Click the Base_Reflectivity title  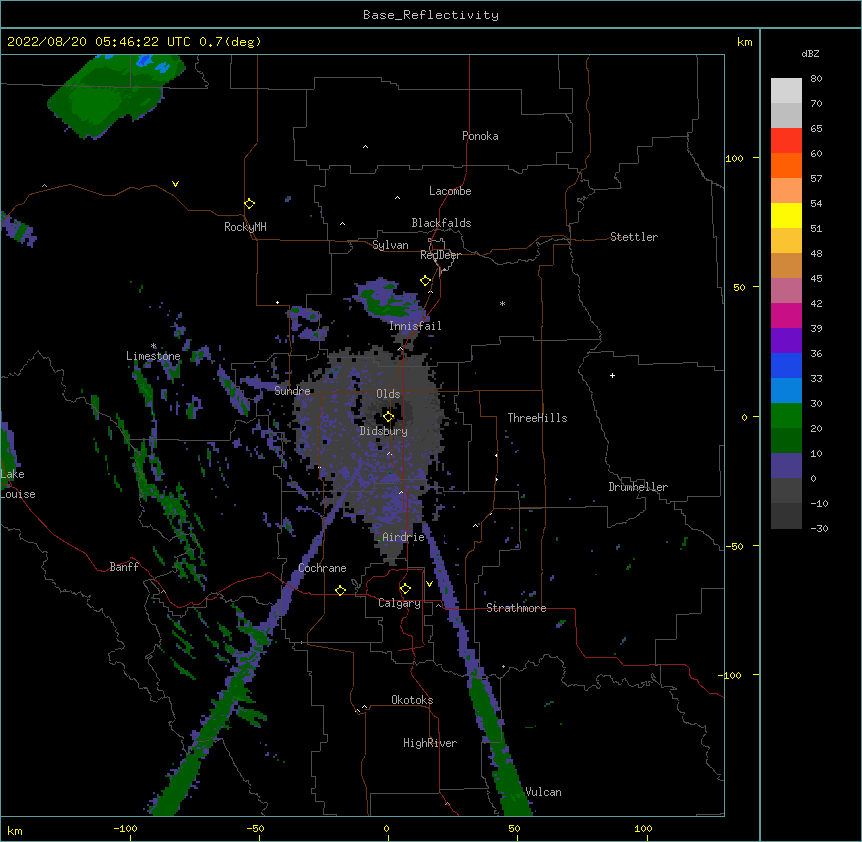[x=431, y=15]
